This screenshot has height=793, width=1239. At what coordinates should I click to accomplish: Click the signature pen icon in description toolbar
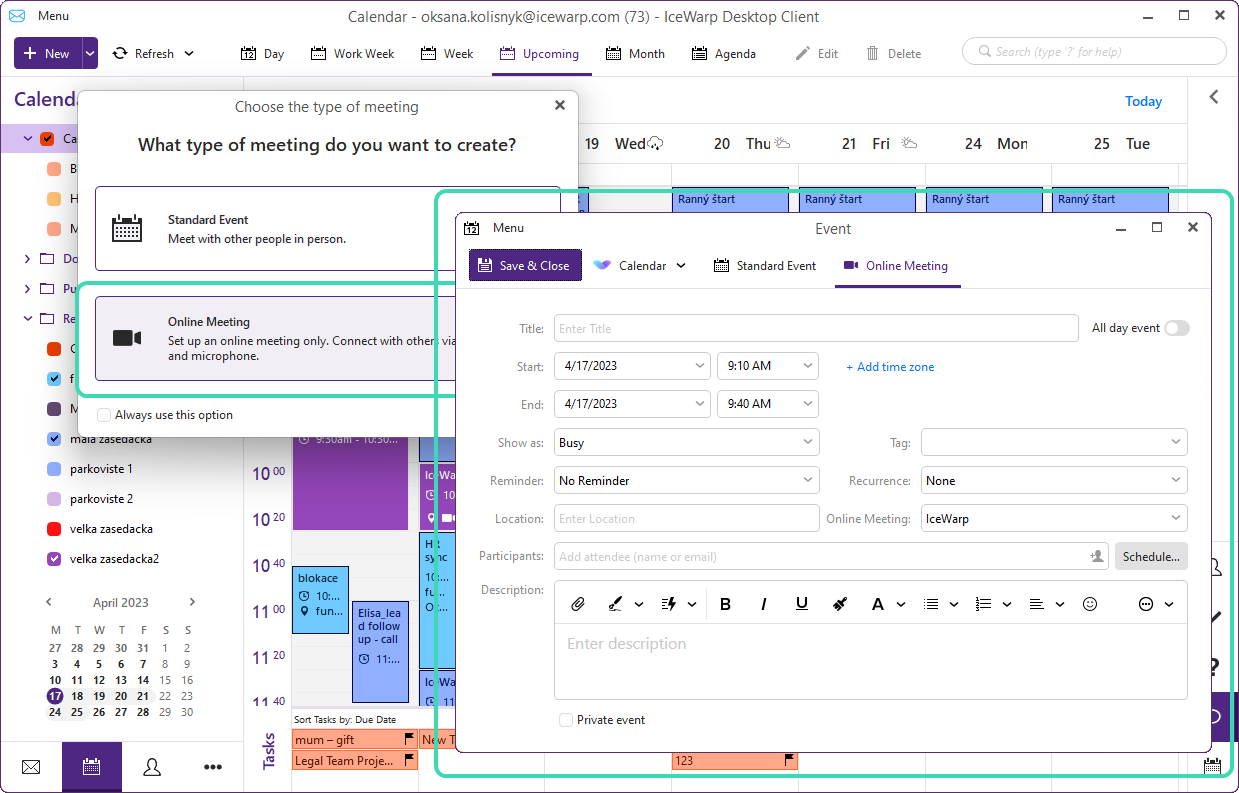click(x=615, y=604)
